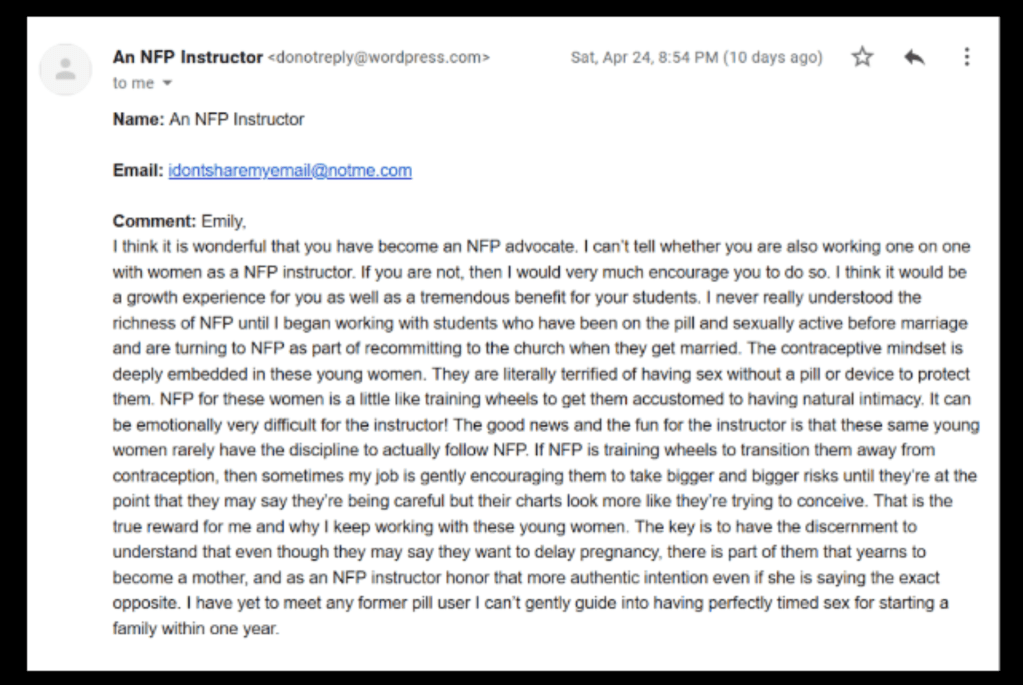Click the line beginning "I think it is wonderful"

coord(540,247)
